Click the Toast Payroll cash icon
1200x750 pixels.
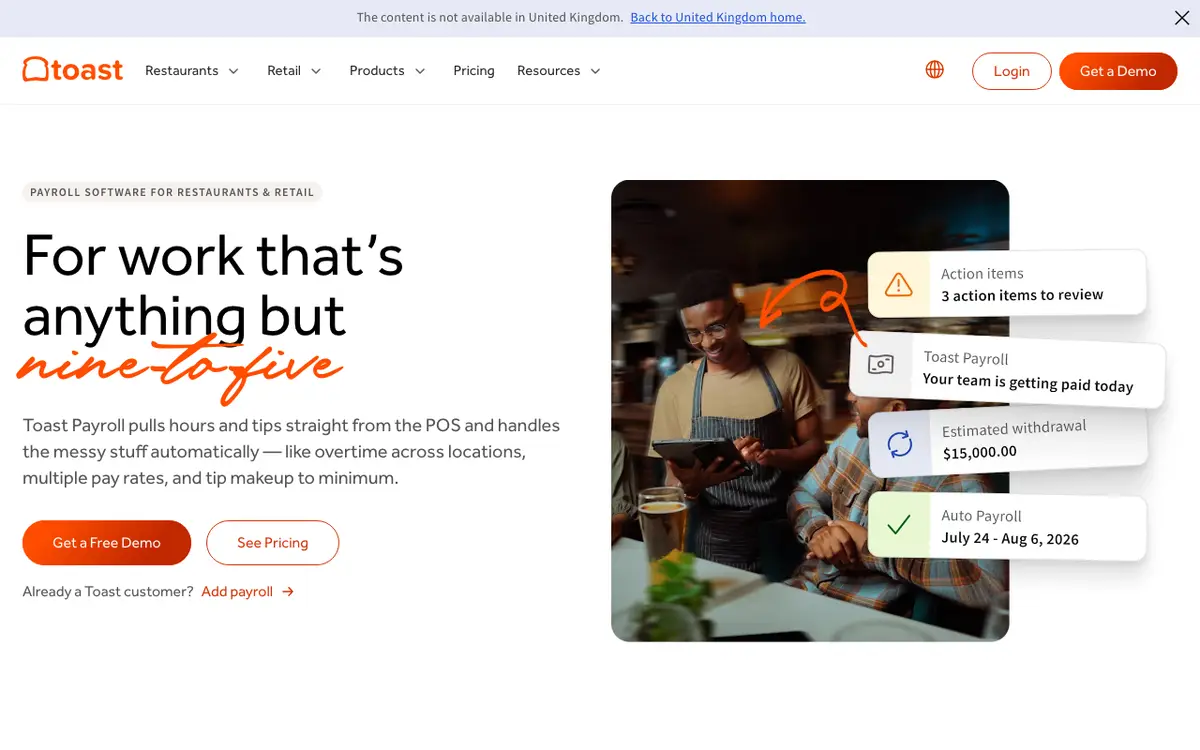[x=880, y=364]
